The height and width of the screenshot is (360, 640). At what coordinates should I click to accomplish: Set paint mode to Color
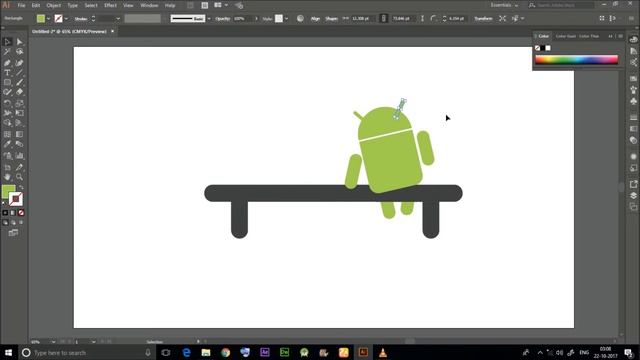(5, 213)
